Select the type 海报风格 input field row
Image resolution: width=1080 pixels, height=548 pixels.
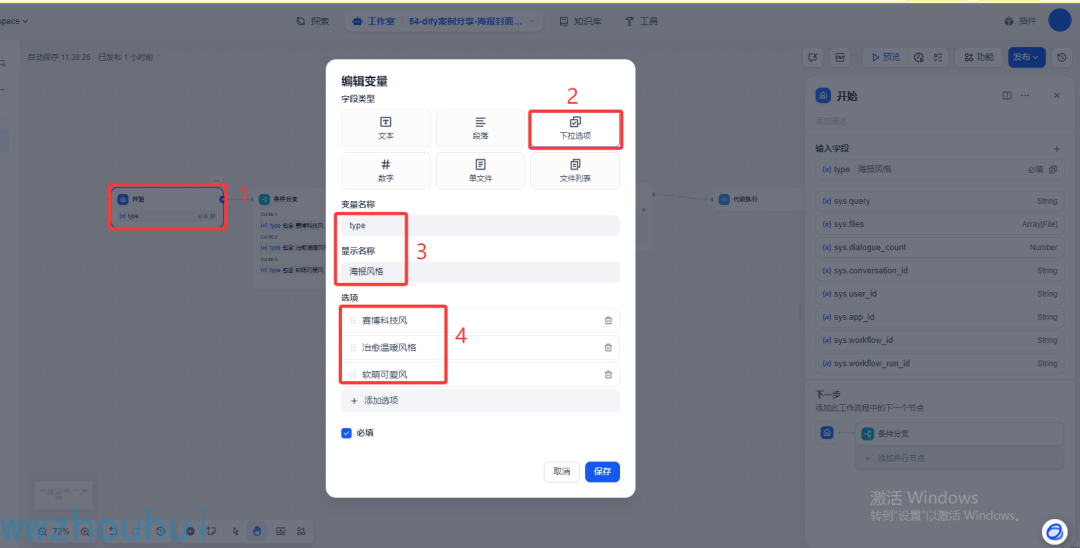pos(939,169)
